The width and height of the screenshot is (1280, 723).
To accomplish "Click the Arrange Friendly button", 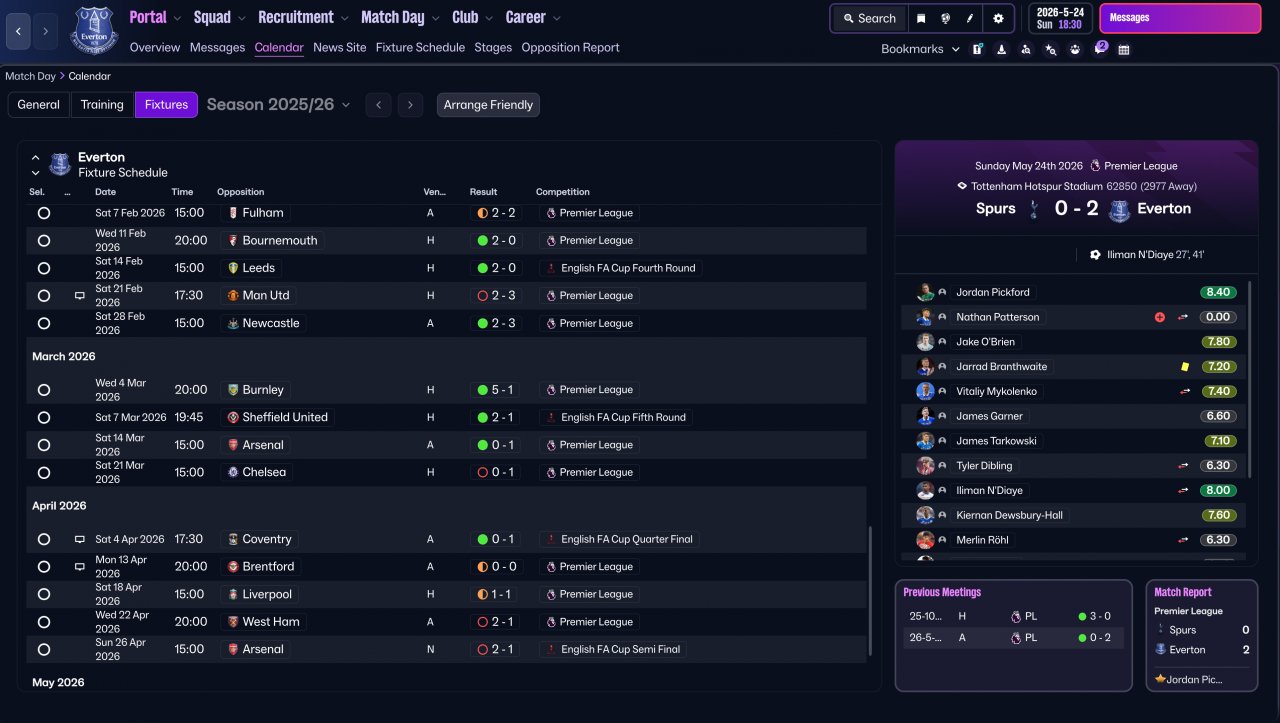I will 488,105.
